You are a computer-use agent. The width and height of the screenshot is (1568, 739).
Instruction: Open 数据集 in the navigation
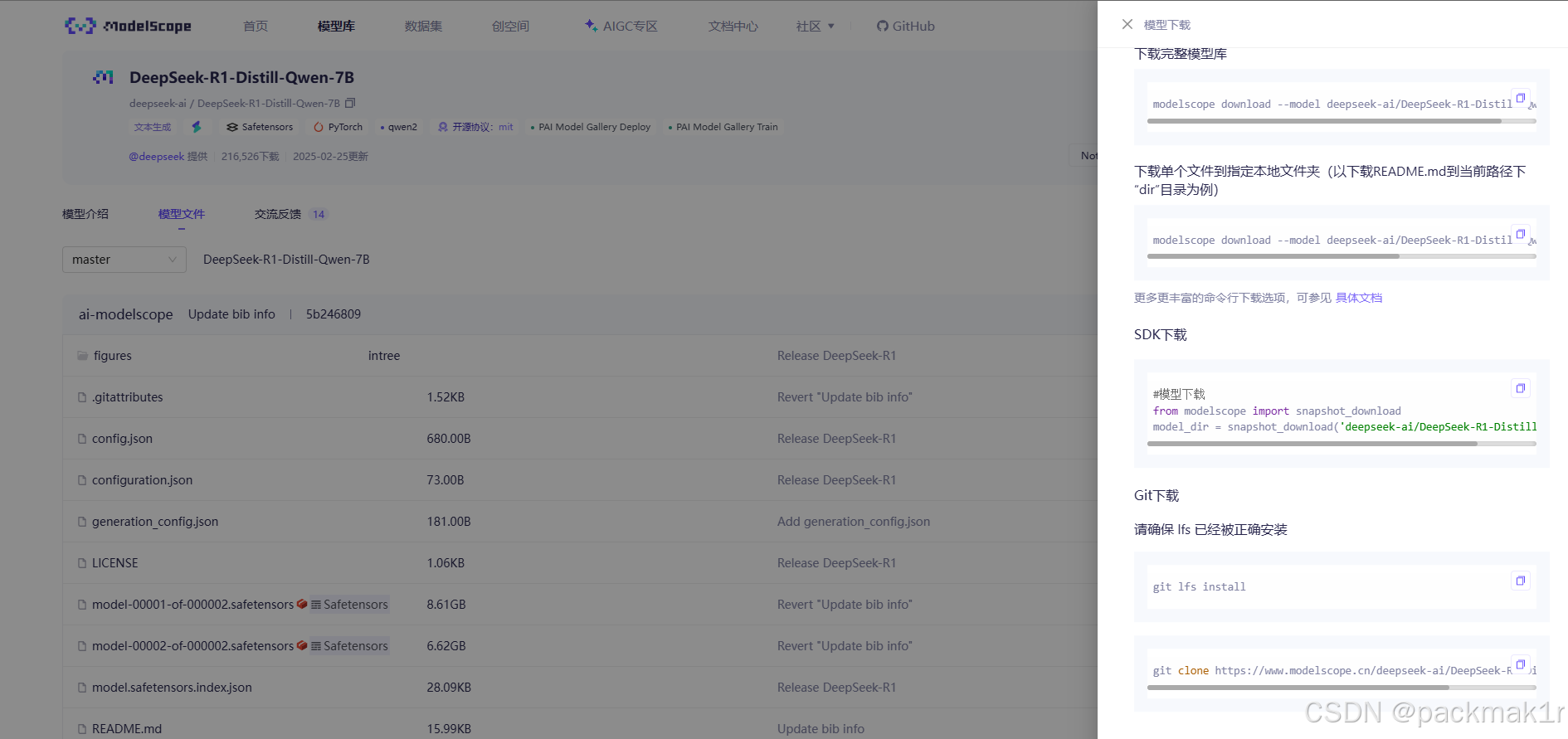tap(423, 27)
